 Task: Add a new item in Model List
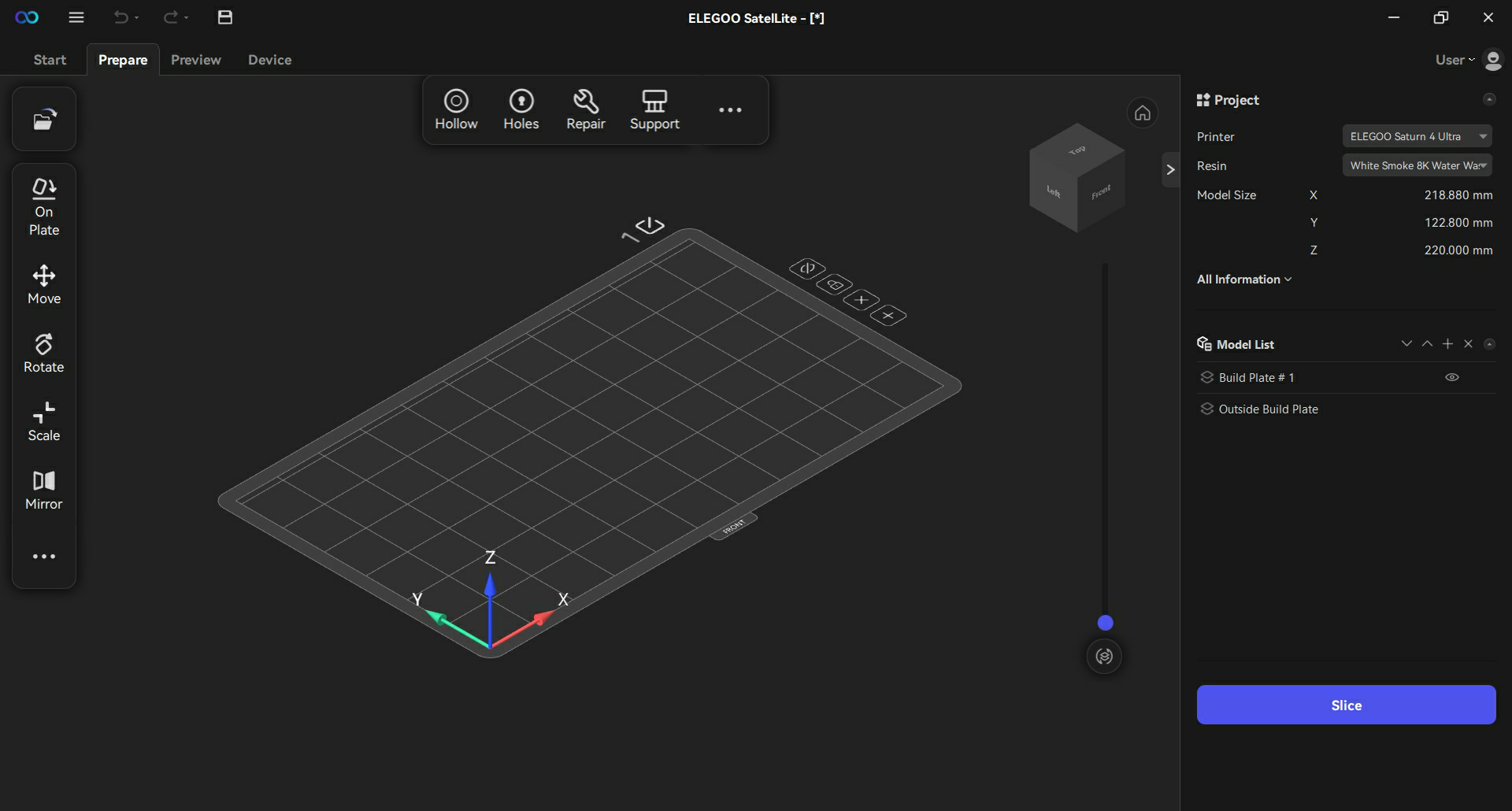coord(1447,344)
